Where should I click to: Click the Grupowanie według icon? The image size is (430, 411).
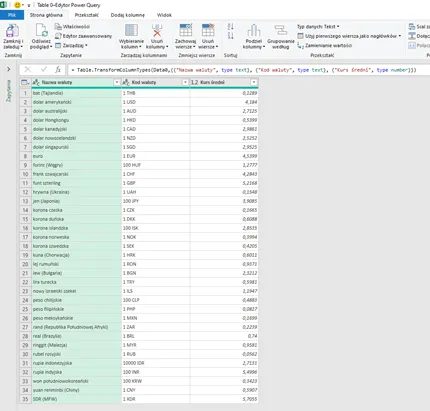[281, 30]
